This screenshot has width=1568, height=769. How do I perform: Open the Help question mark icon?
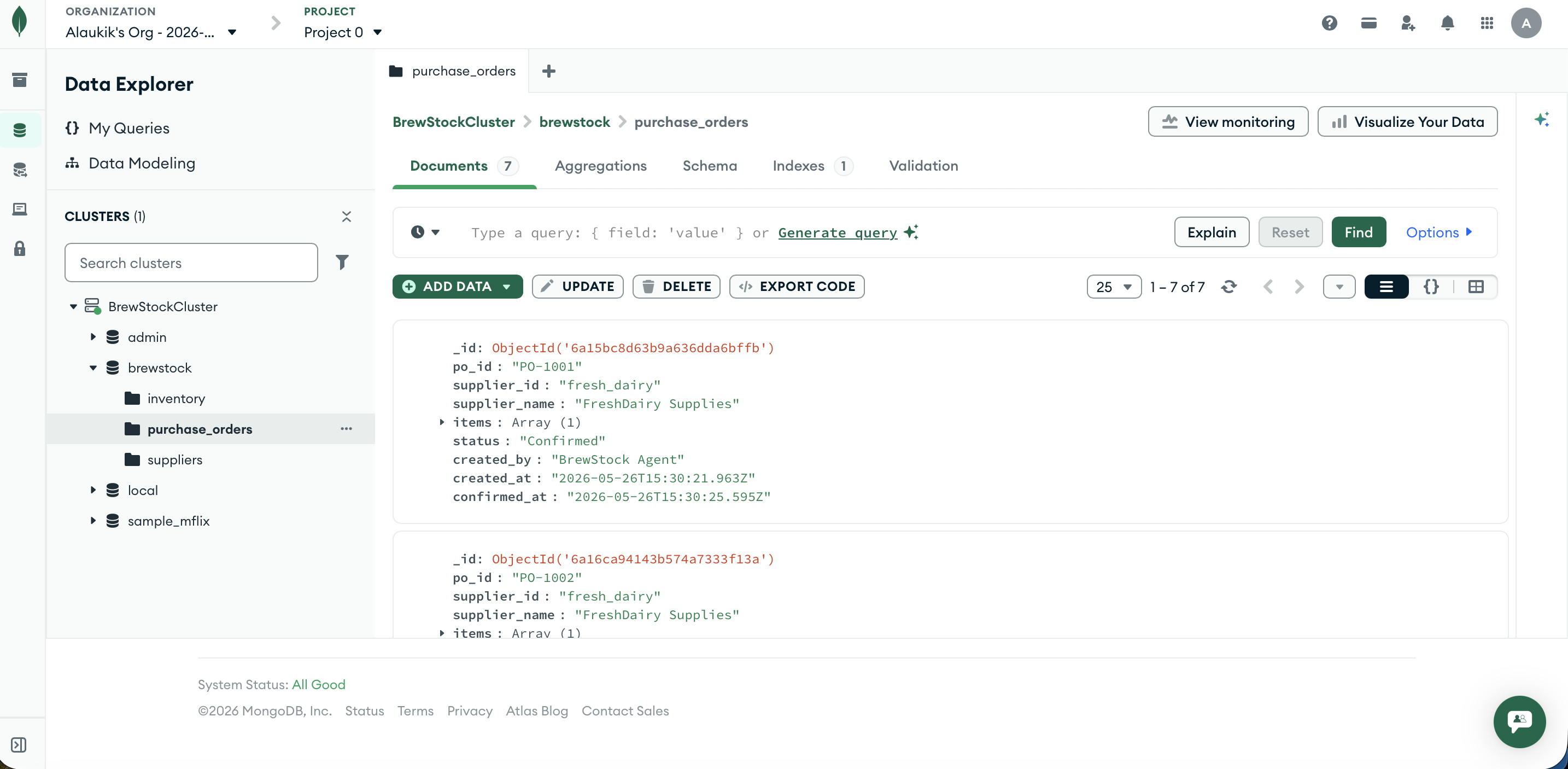[1330, 23]
